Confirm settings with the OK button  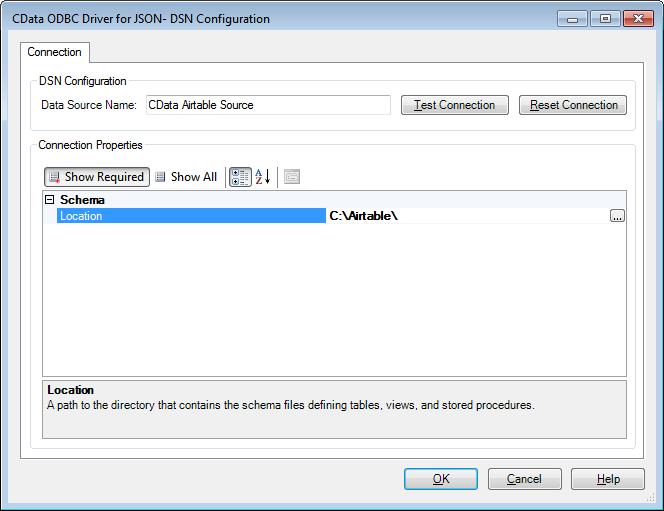[x=441, y=479]
